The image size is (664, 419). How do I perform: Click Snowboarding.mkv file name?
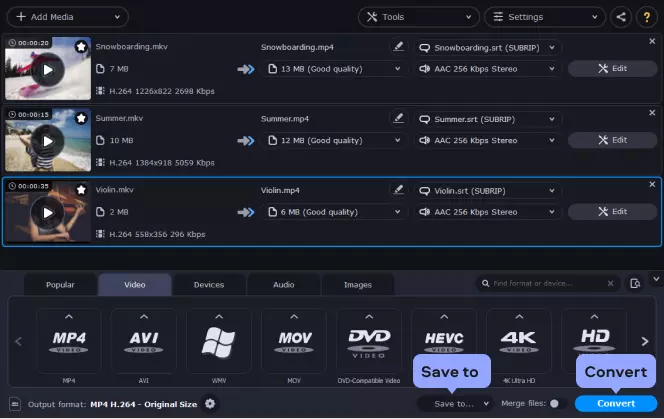tap(132, 47)
